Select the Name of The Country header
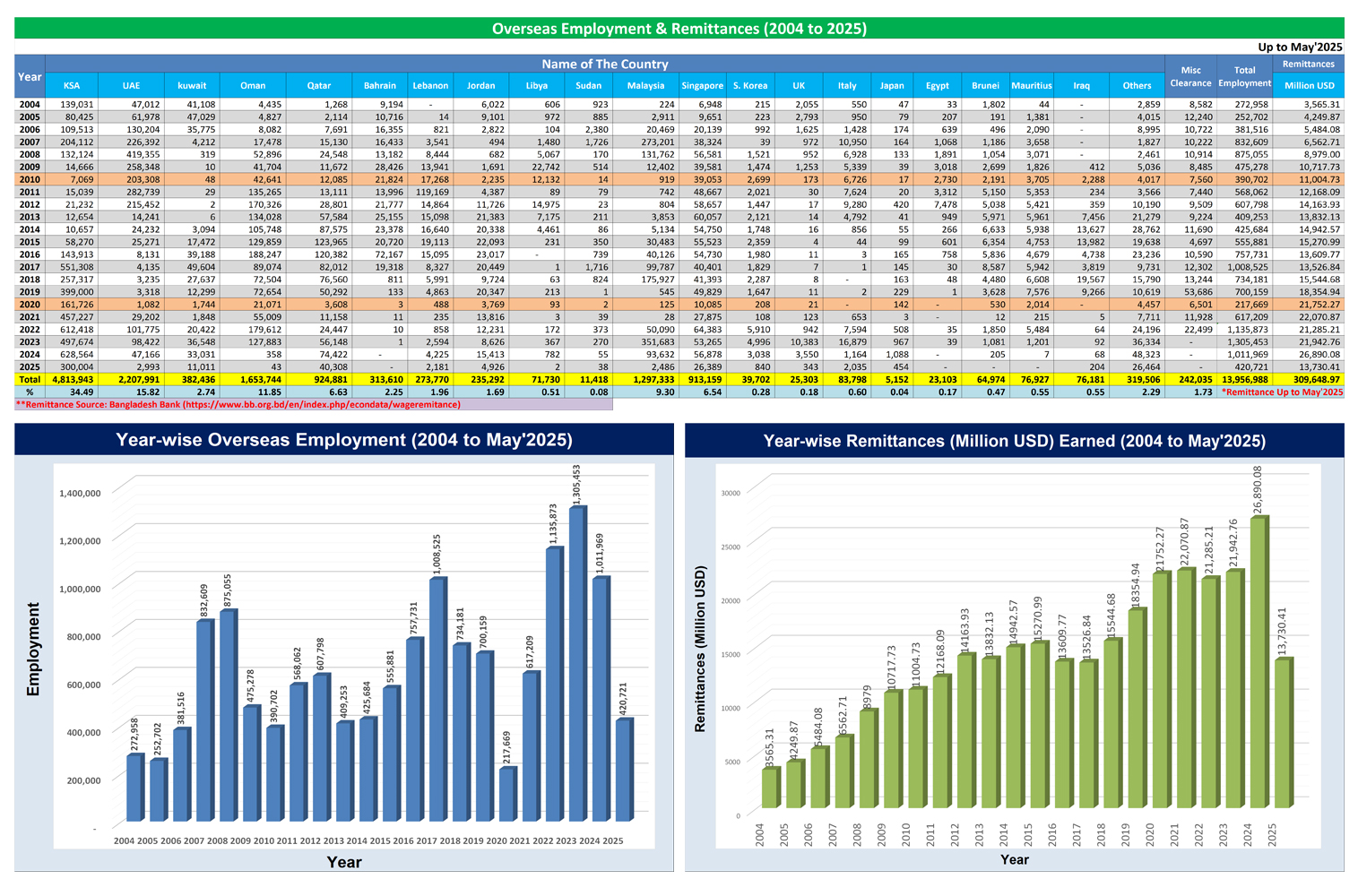Screen dimensions: 1358x896 (604, 64)
